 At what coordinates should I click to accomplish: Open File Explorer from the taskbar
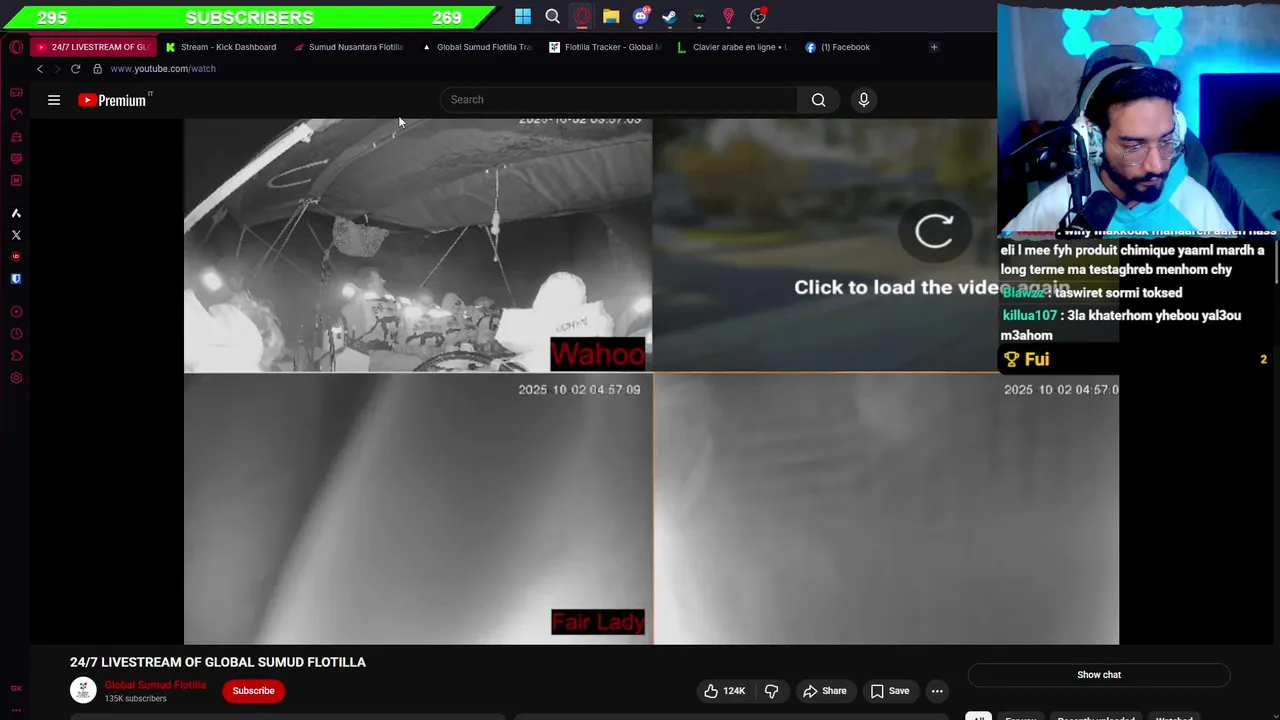tap(611, 16)
